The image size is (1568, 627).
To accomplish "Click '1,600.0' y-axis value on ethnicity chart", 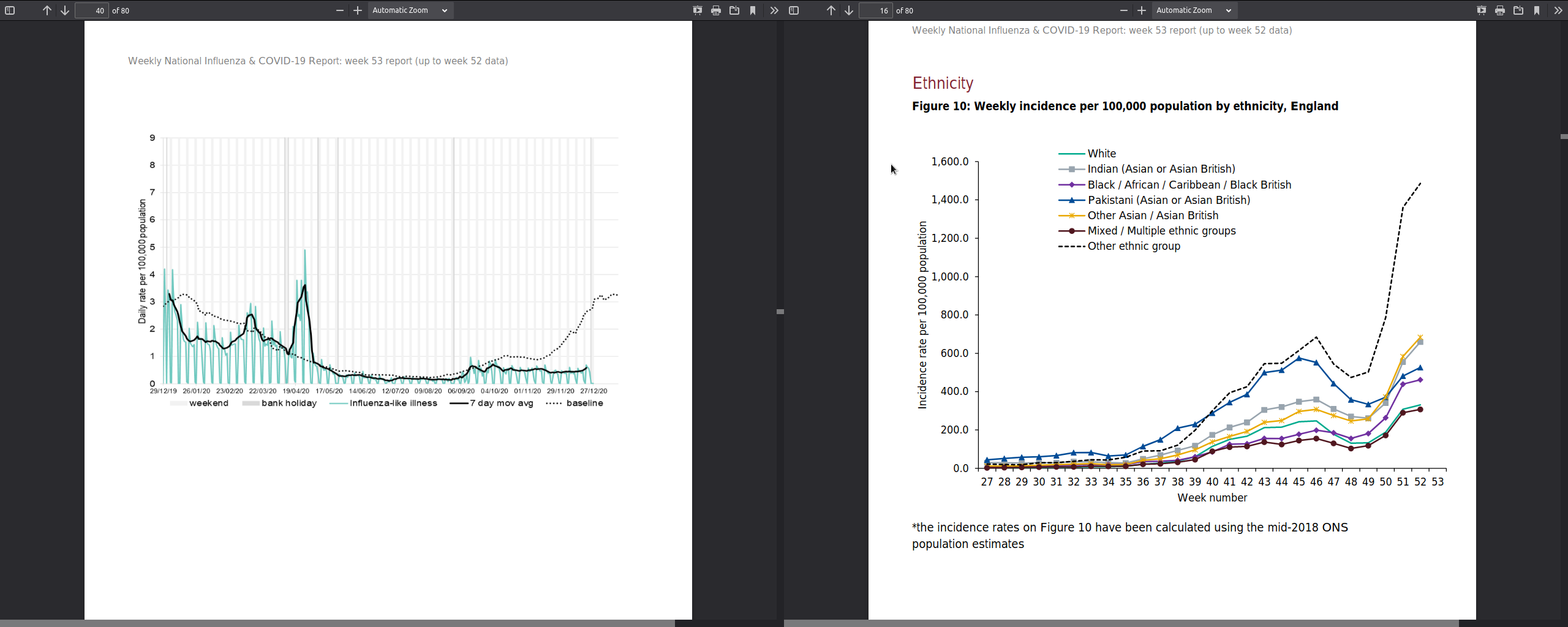I will (x=950, y=162).
